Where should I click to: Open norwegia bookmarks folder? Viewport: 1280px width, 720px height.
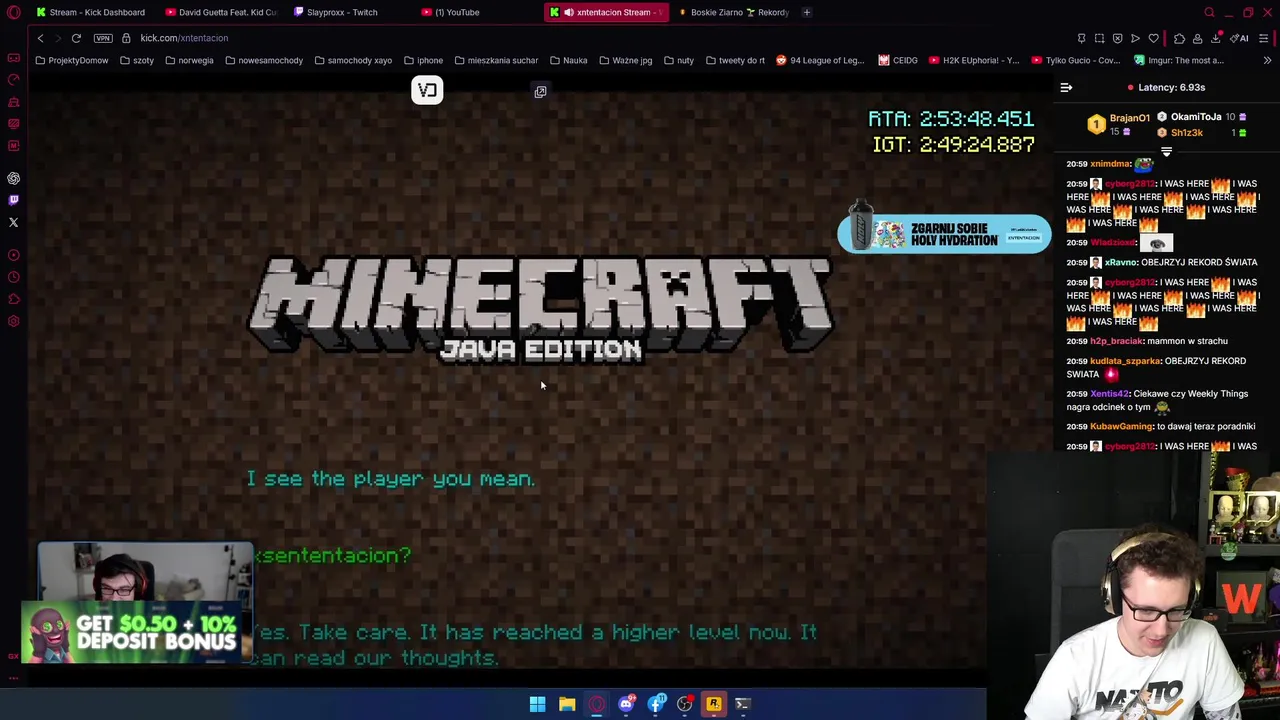[189, 60]
